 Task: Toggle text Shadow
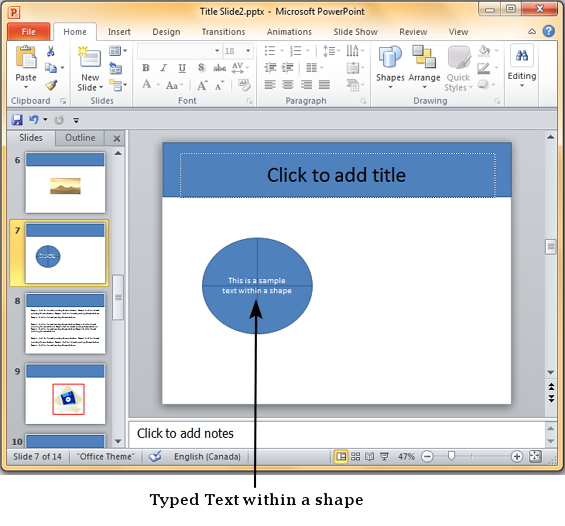(201, 68)
